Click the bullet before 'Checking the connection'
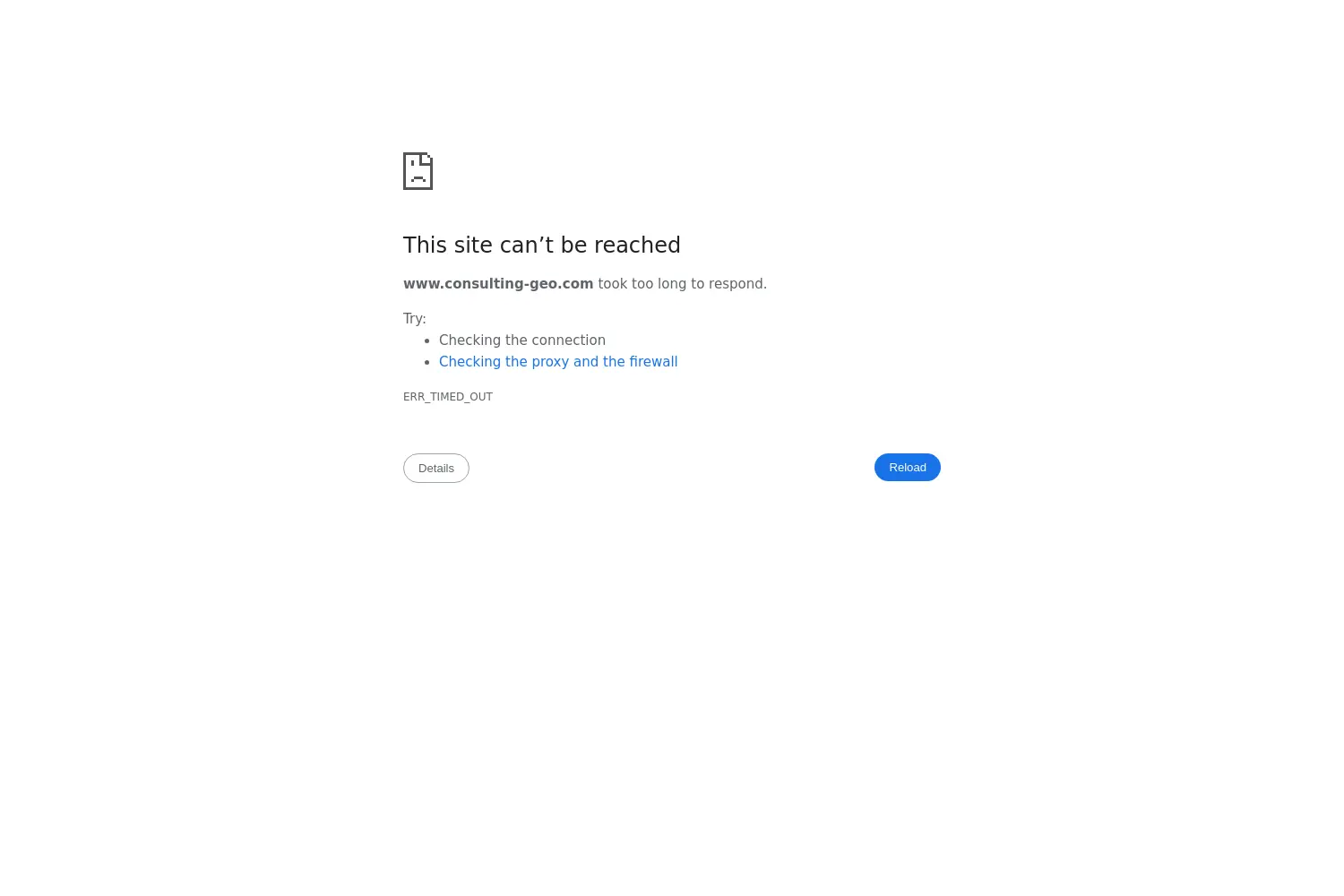The height and width of the screenshot is (896, 1344). [427, 341]
